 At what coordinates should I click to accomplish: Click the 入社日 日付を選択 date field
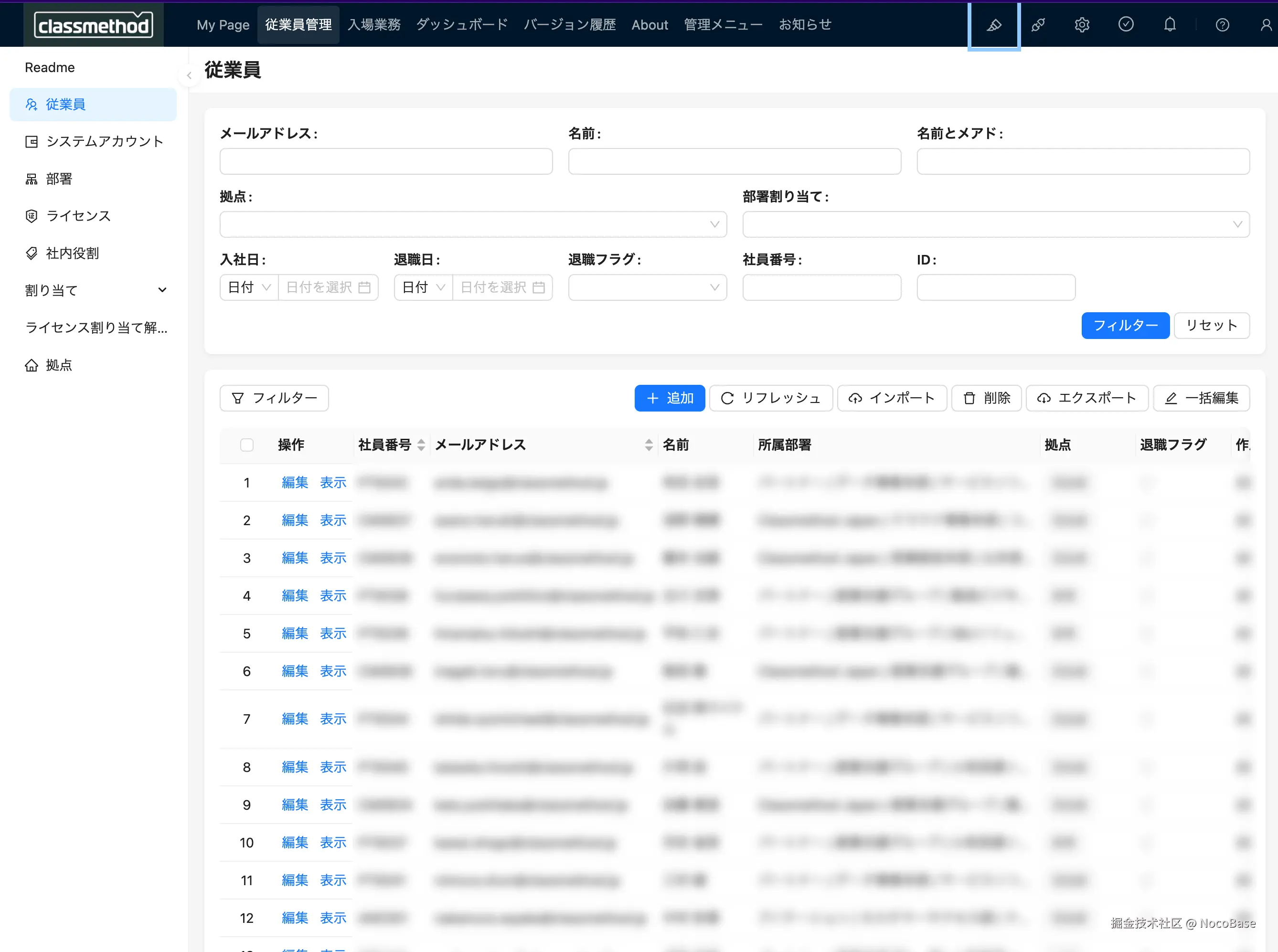pos(329,287)
